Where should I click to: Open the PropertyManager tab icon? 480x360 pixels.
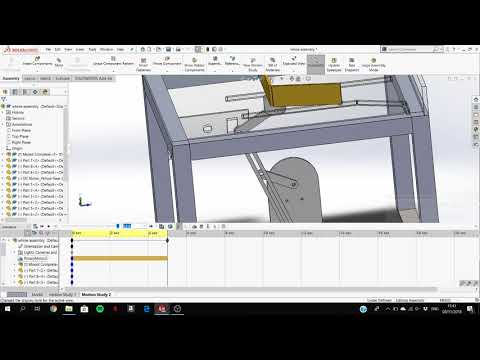coord(15,92)
